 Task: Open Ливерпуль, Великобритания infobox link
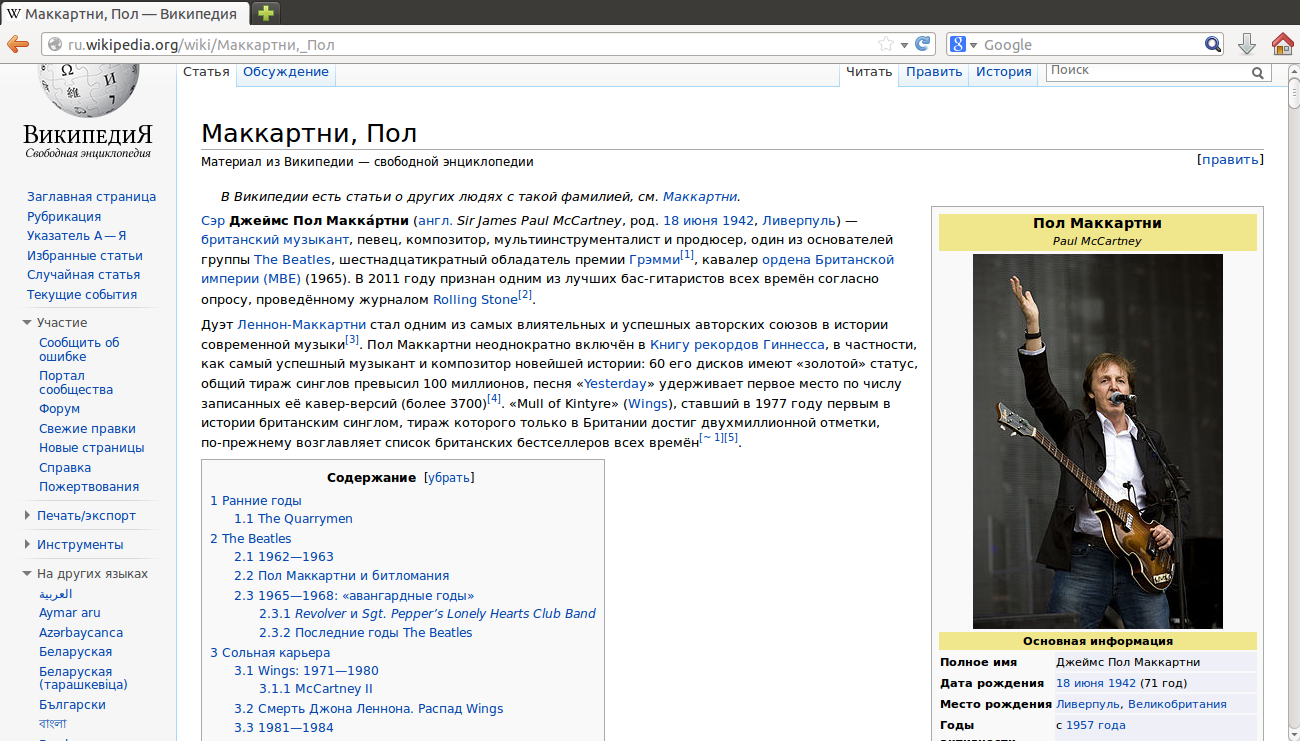coord(1141,704)
